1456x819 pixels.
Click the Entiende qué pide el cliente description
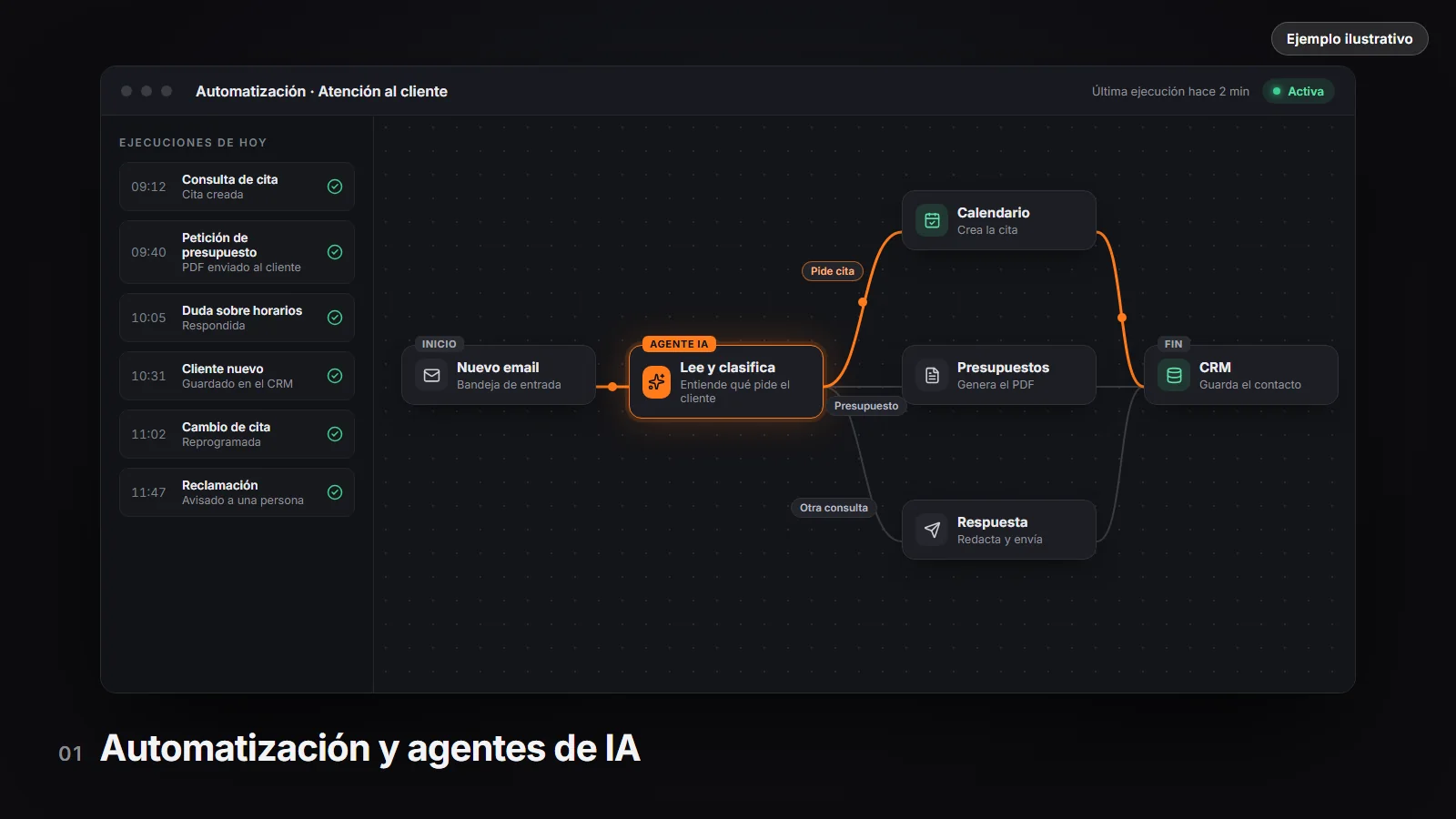pos(735,391)
